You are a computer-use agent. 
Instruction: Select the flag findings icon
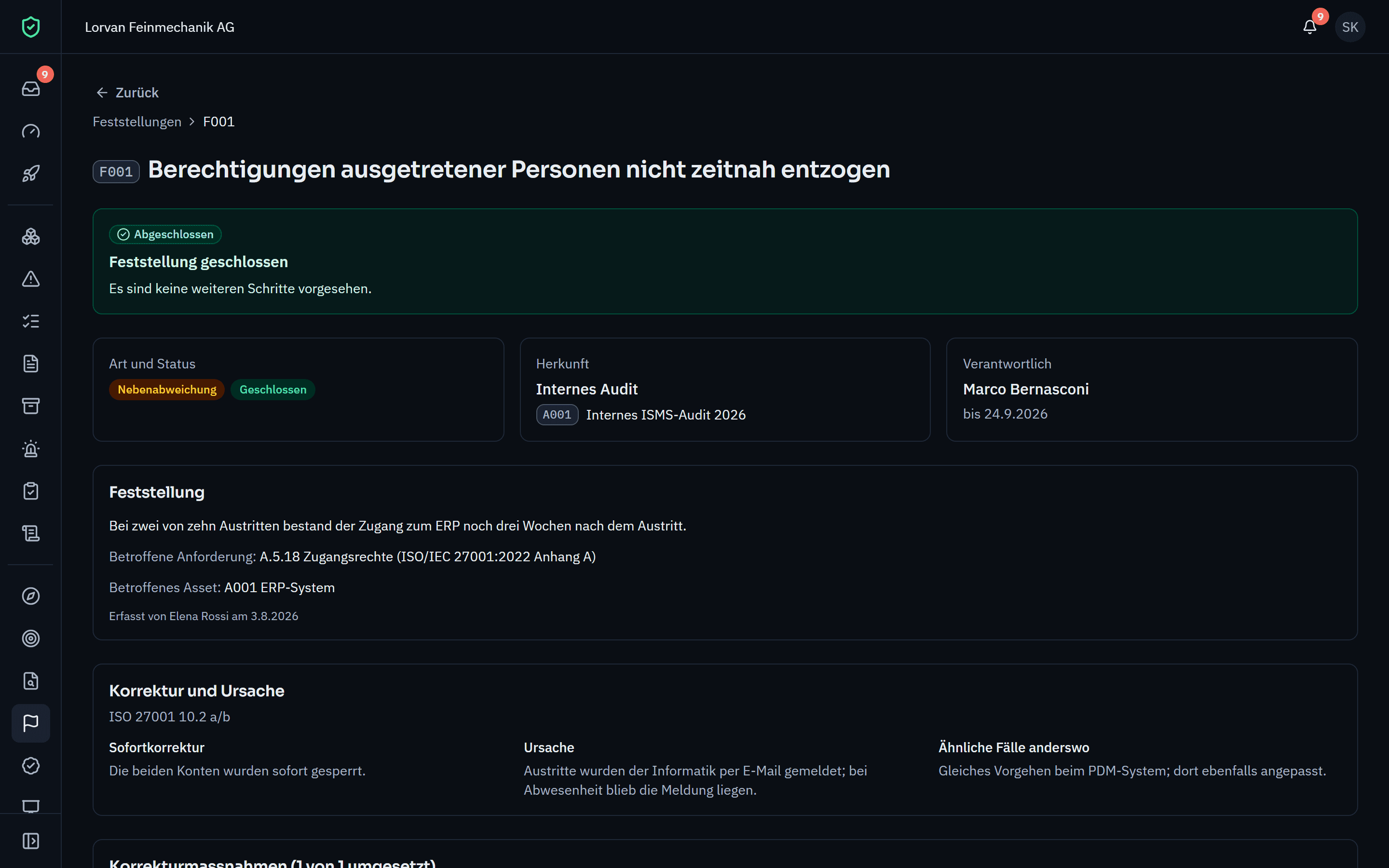click(x=30, y=723)
